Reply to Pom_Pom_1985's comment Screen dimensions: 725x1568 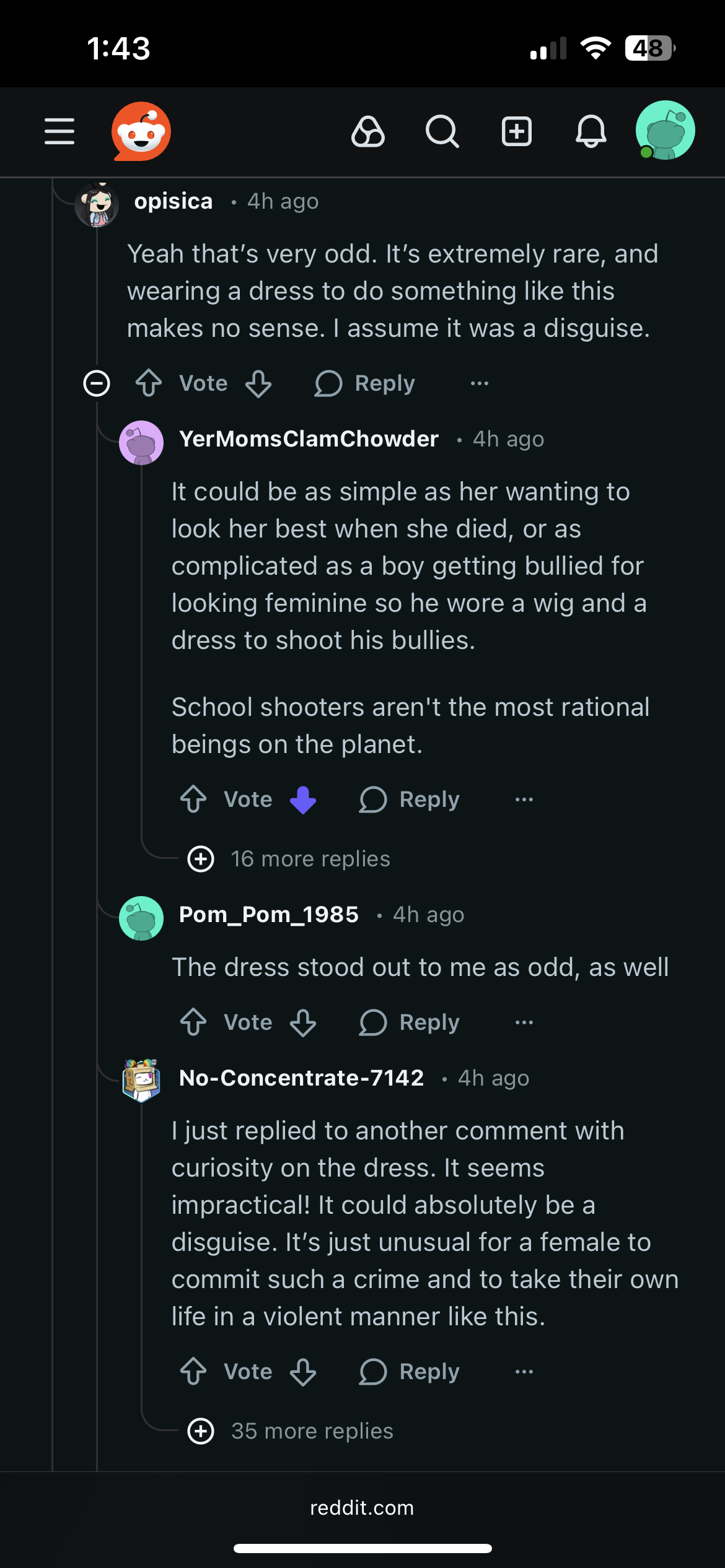pyautogui.click(x=410, y=1022)
